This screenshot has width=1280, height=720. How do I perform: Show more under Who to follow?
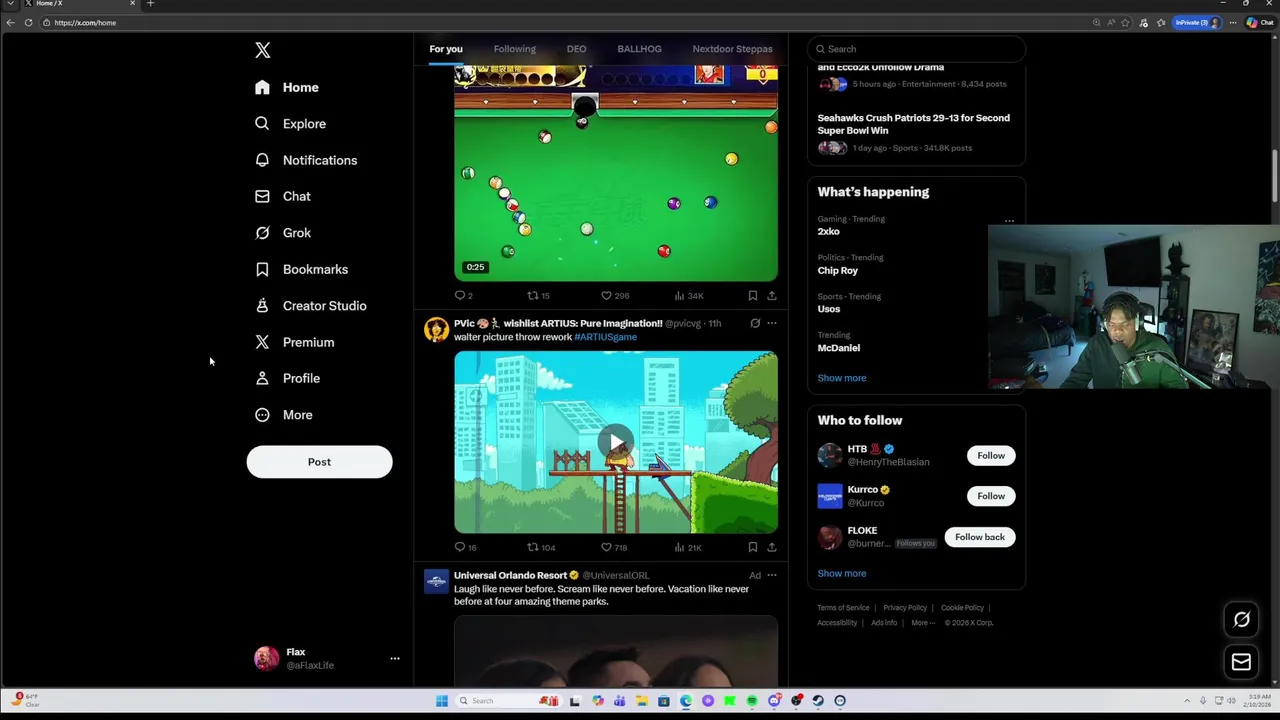[841, 573]
